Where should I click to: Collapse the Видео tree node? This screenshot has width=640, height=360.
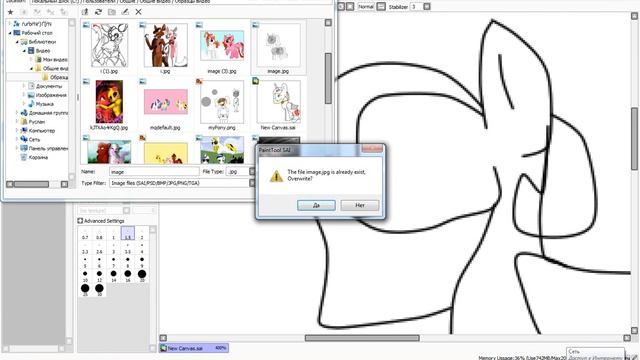click(x=24, y=51)
